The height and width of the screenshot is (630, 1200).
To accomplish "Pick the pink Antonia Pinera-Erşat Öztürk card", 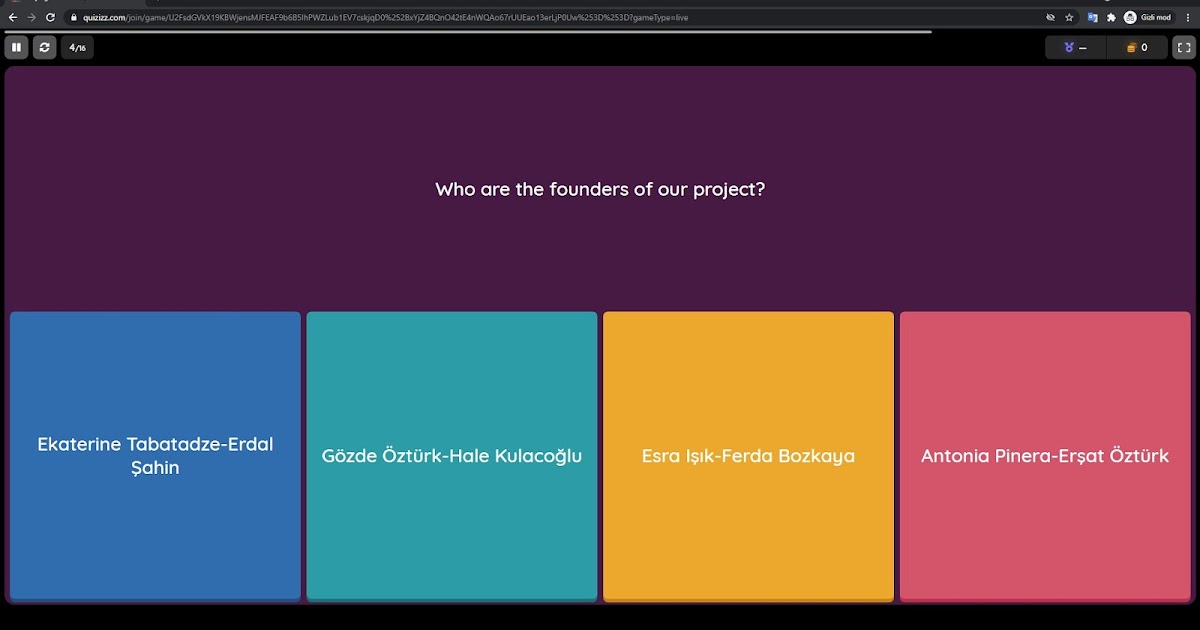I will [1044, 455].
